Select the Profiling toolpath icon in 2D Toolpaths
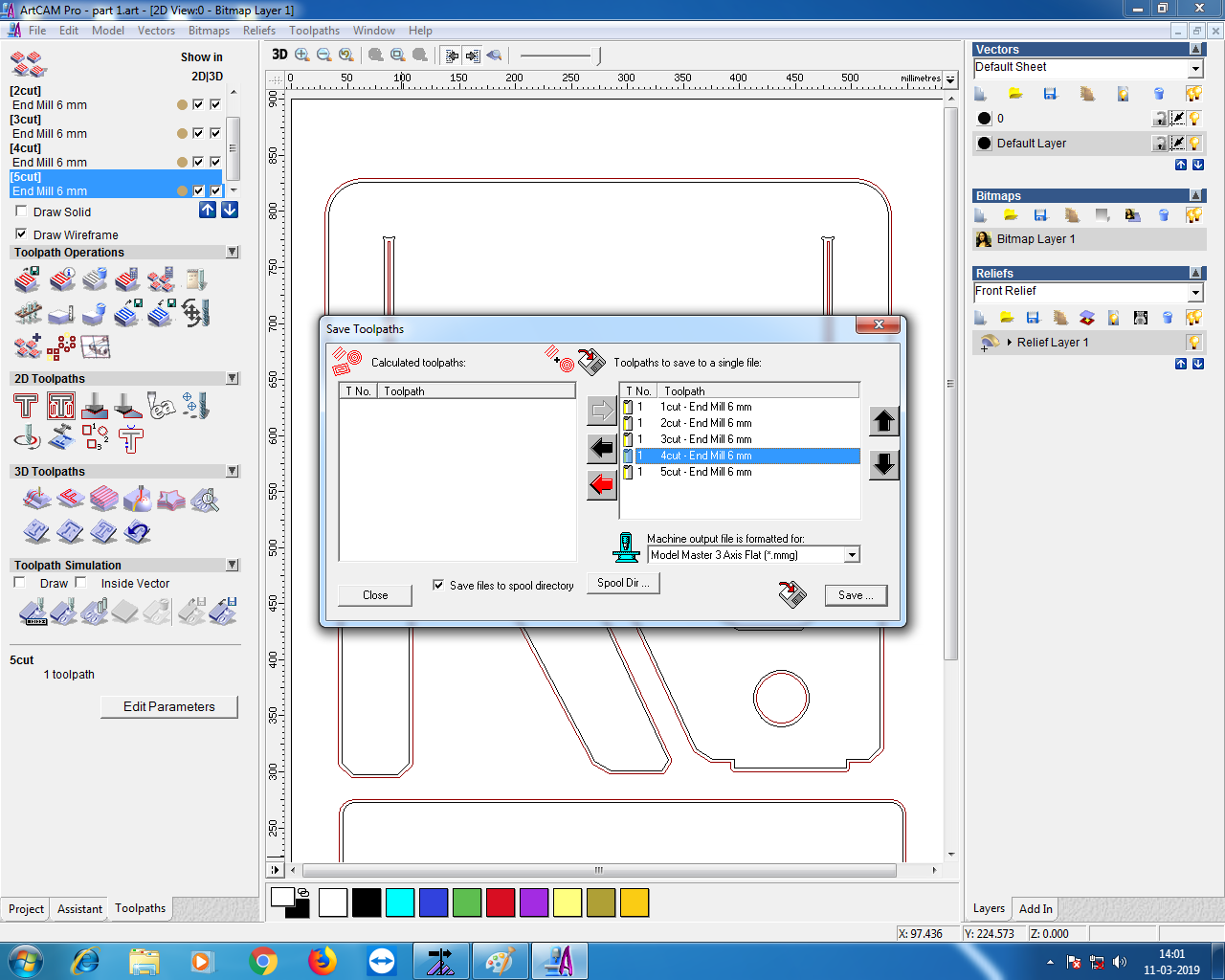 pos(26,407)
